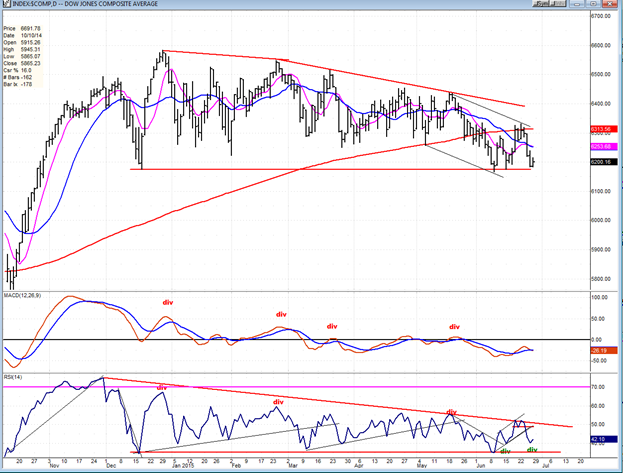Click the chart icon in the title bar

pyautogui.click(x=6, y=5)
